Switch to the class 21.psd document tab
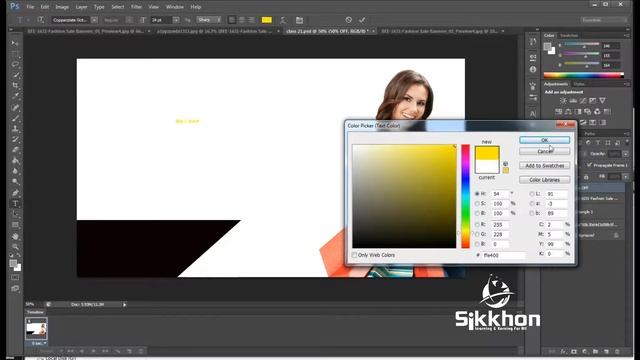Viewport: 640px width, 360px height. tap(327, 31)
